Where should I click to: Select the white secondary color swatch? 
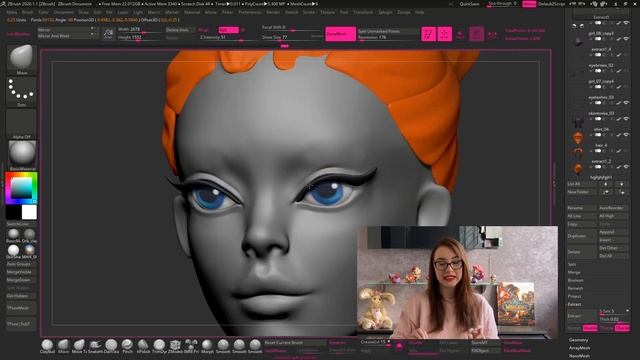(29, 212)
